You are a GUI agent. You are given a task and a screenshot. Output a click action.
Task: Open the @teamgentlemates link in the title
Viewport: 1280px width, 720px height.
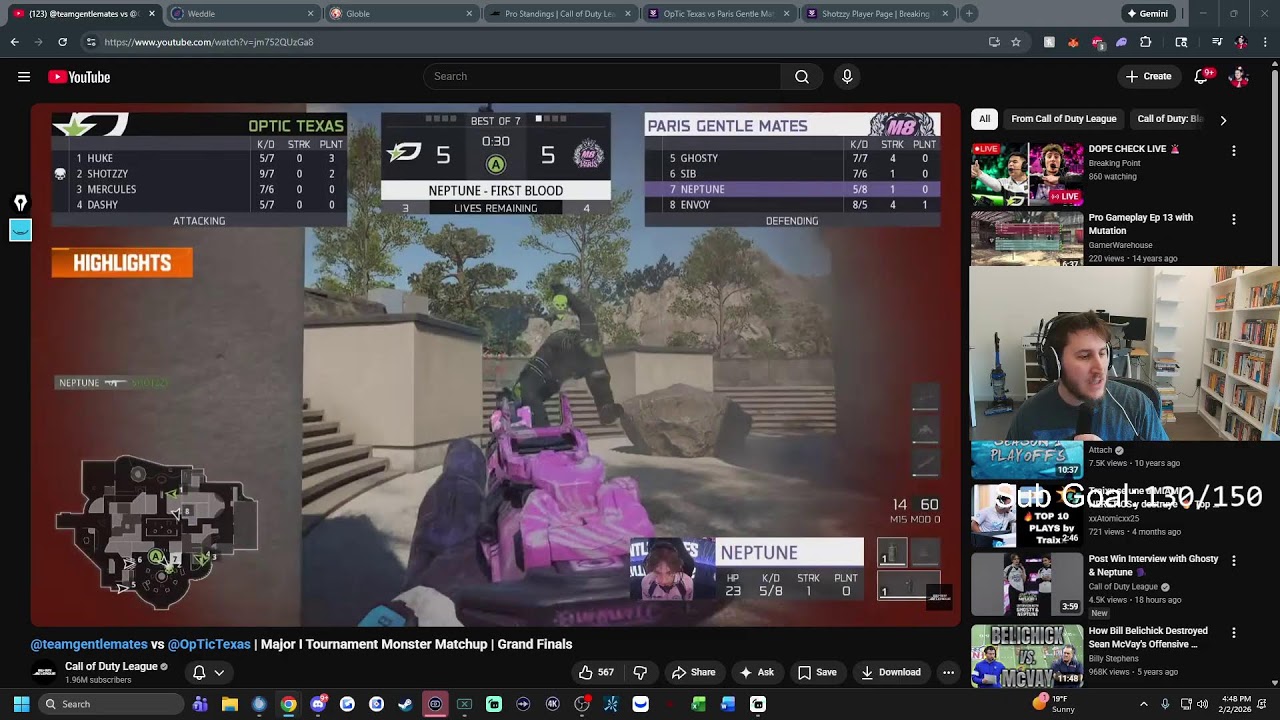pyautogui.click(x=89, y=645)
